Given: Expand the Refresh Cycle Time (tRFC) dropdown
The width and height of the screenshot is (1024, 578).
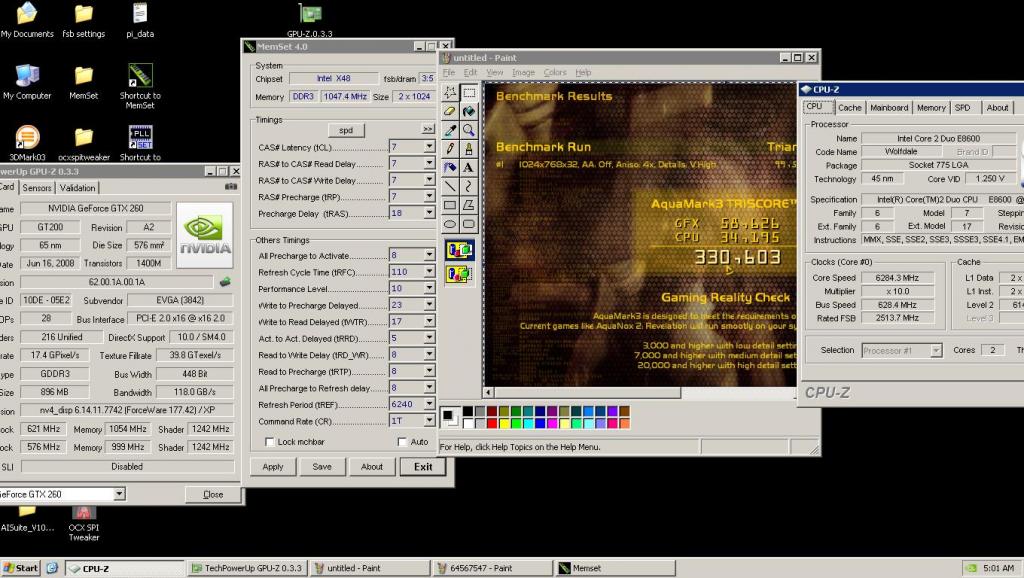Looking at the screenshot, I should pos(429,272).
